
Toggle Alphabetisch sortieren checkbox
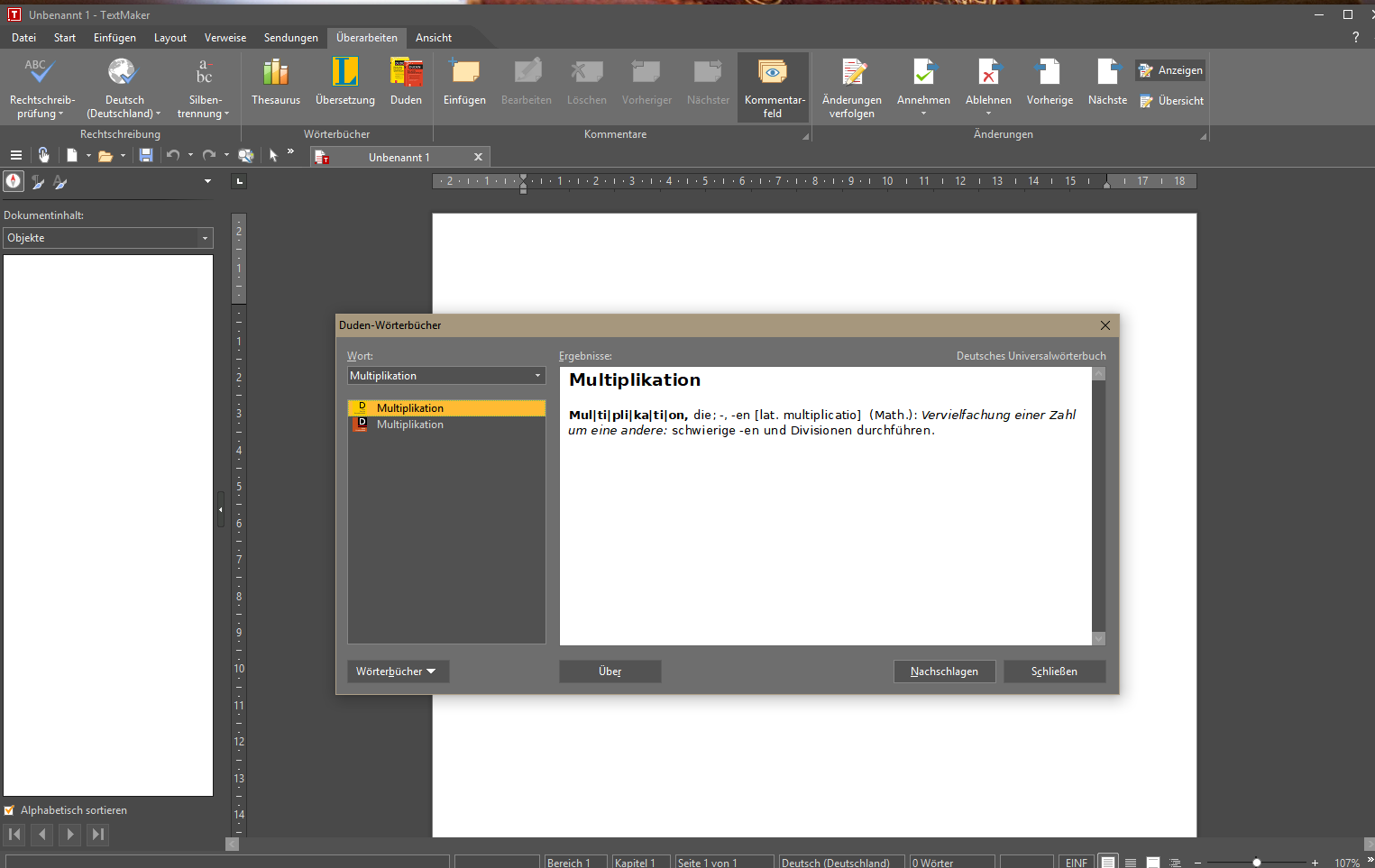(x=9, y=810)
